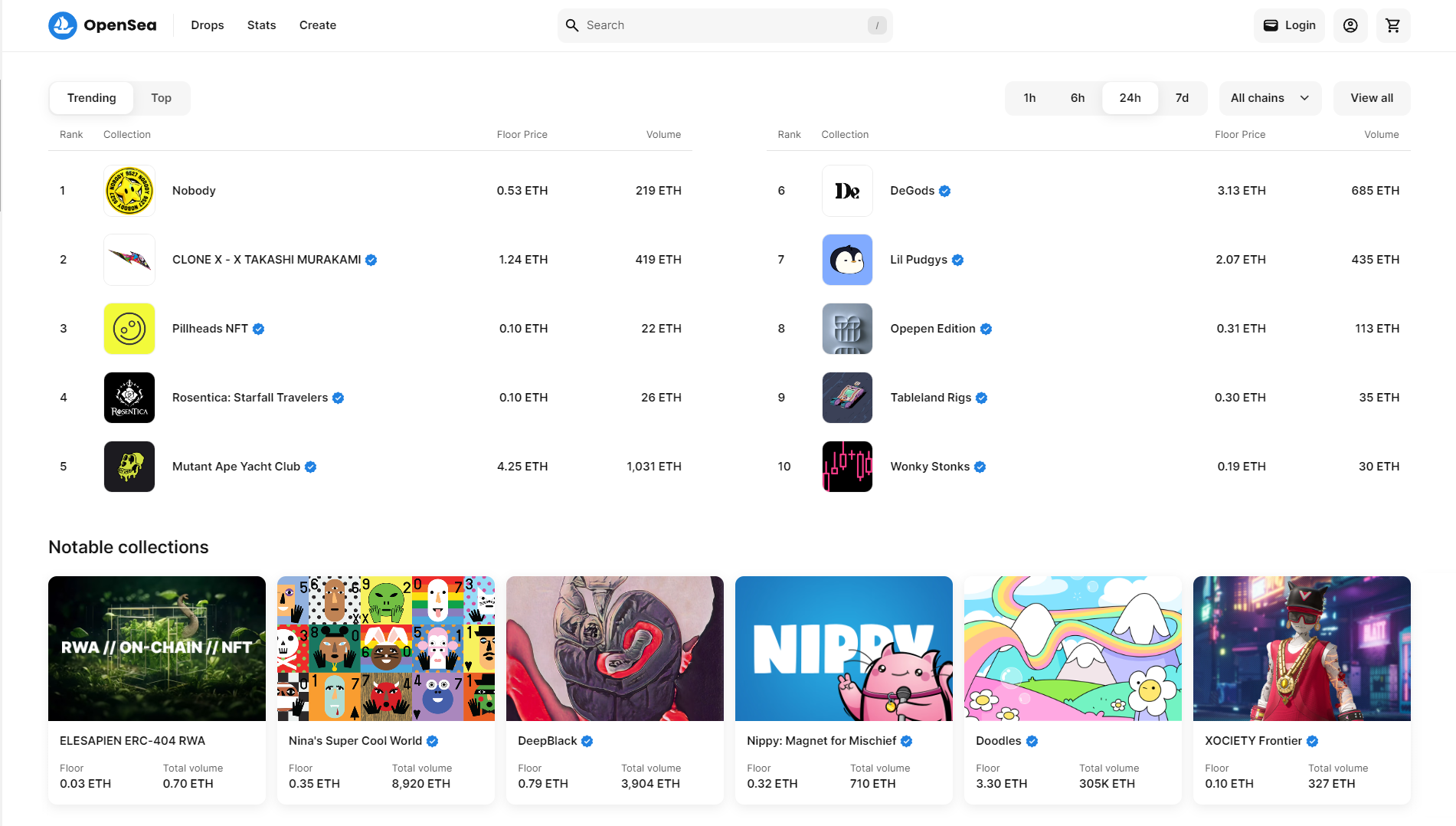Open the Create menu item
This screenshot has height=826, width=1456.
[x=318, y=25]
